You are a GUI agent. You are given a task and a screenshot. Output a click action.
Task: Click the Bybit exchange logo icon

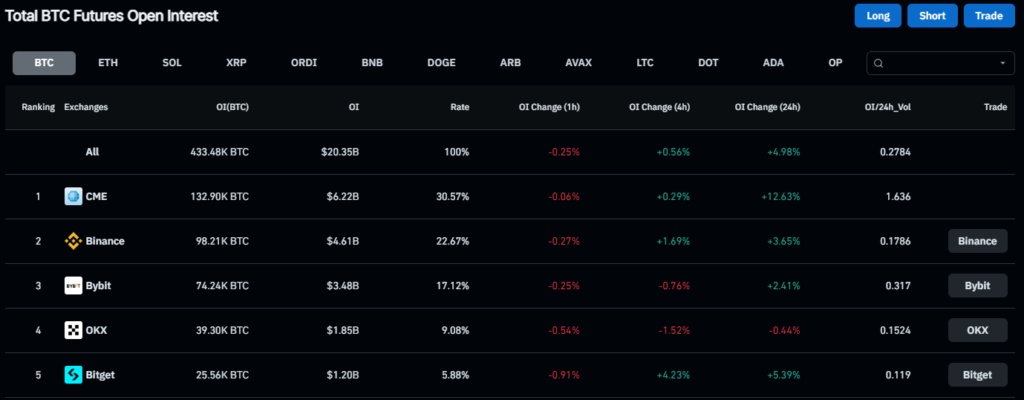72,285
